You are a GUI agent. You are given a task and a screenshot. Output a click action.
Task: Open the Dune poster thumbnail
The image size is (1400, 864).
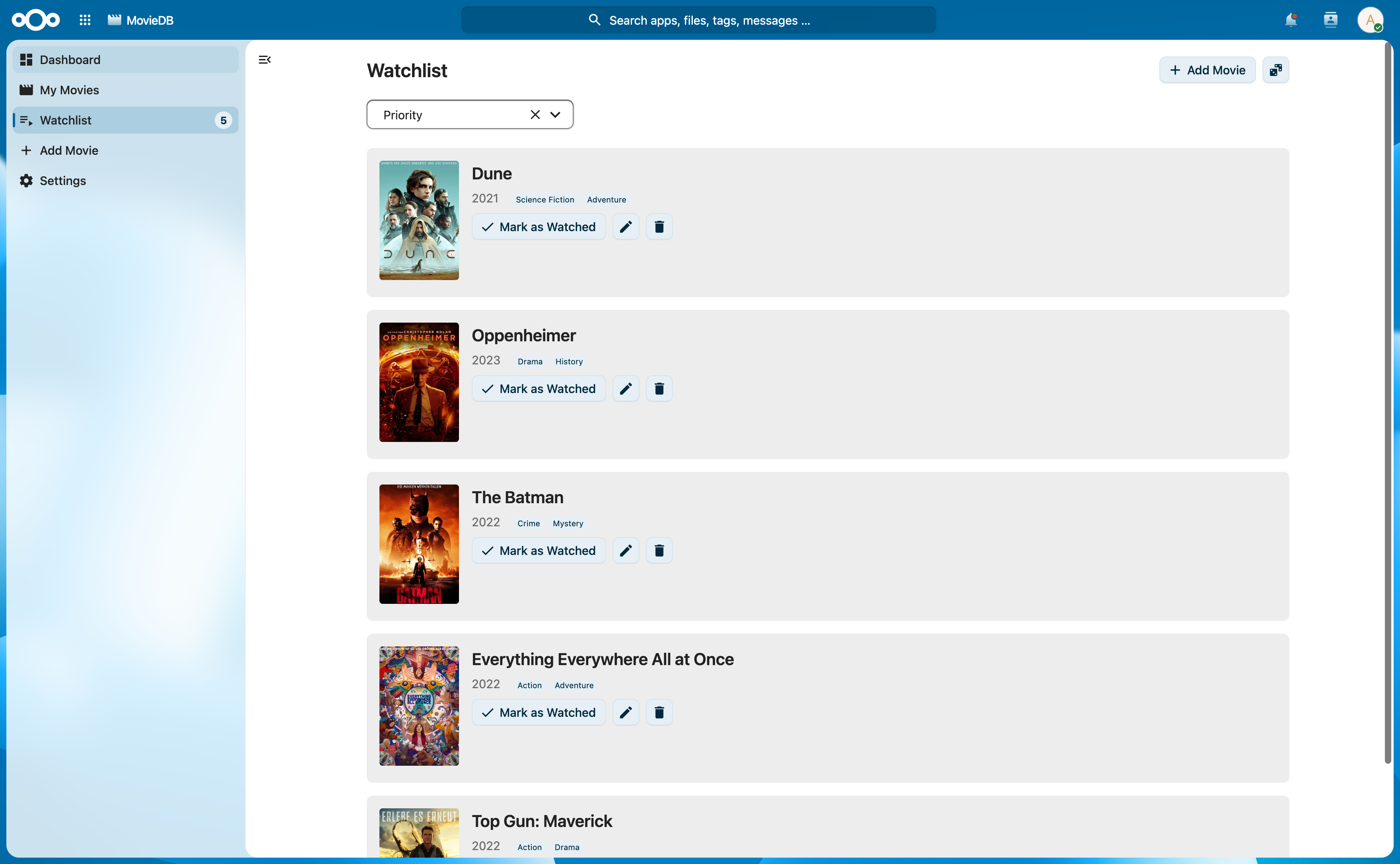point(419,220)
